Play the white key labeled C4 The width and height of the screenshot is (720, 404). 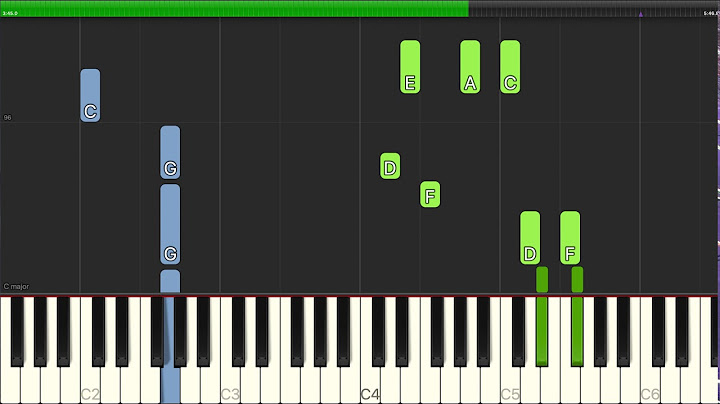(x=370, y=386)
